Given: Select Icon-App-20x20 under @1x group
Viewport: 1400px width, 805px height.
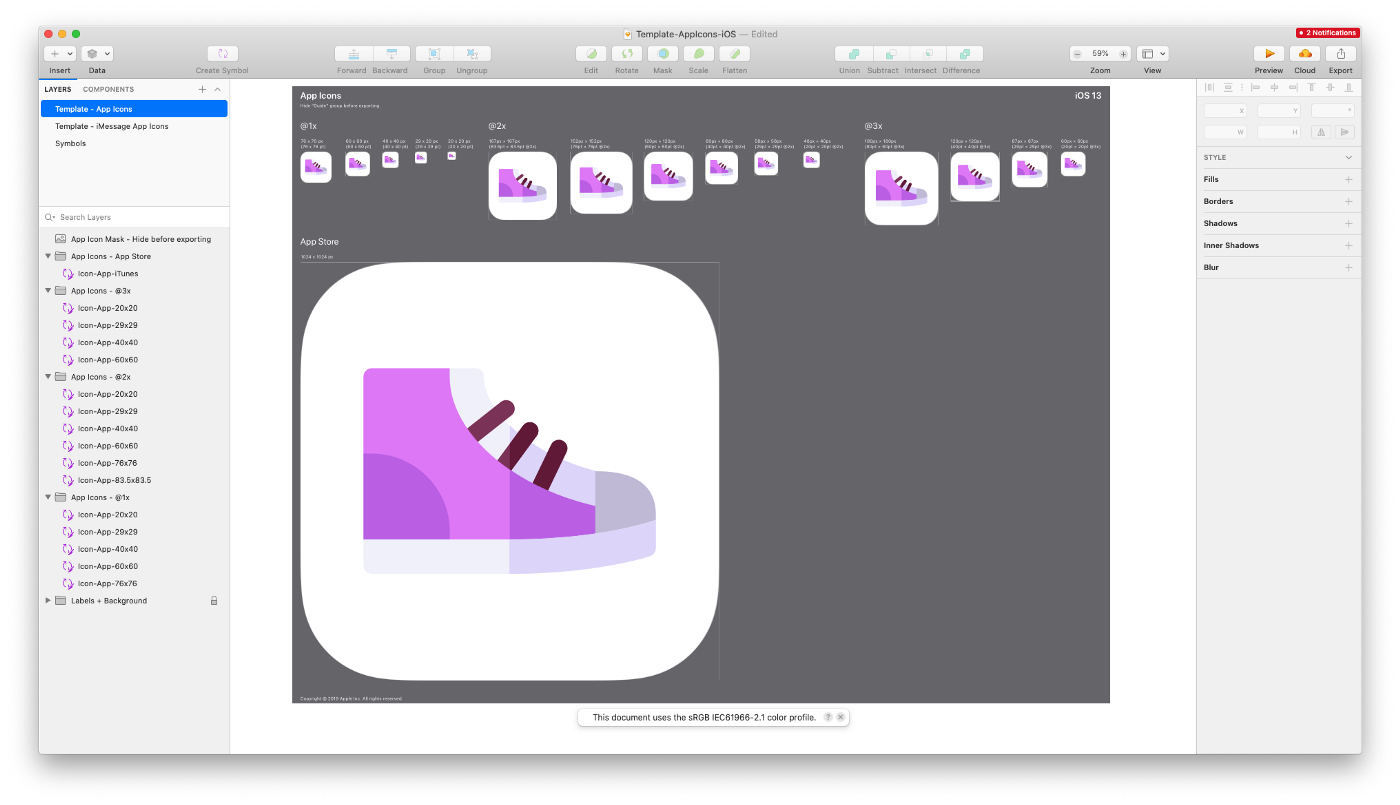Looking at the screenshot, I should tap(134, 515).
